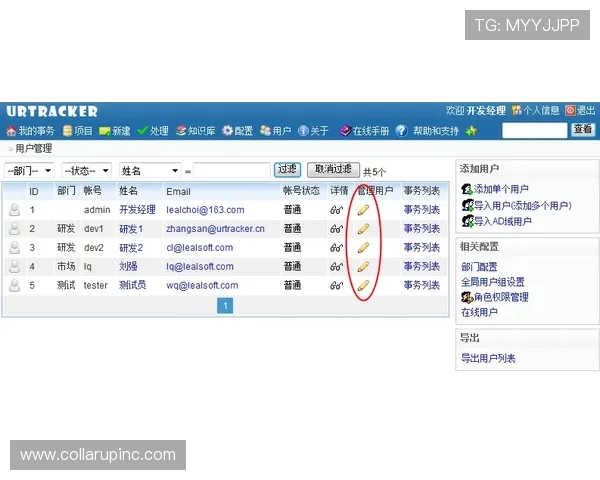Open the 姓名 field filter dropdown
The height and width of the screenshot is (480, 600).
150,170
